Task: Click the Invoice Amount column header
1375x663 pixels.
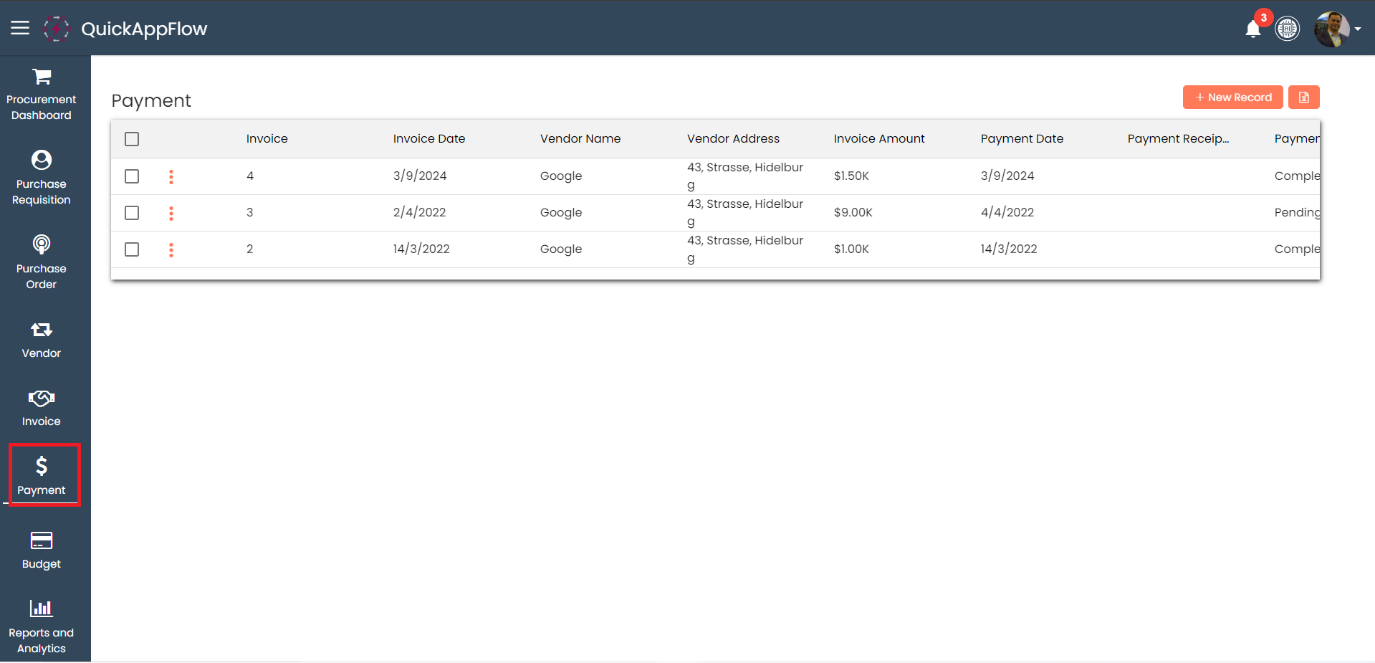Action: pyautogui.click(x=879, y=139)
